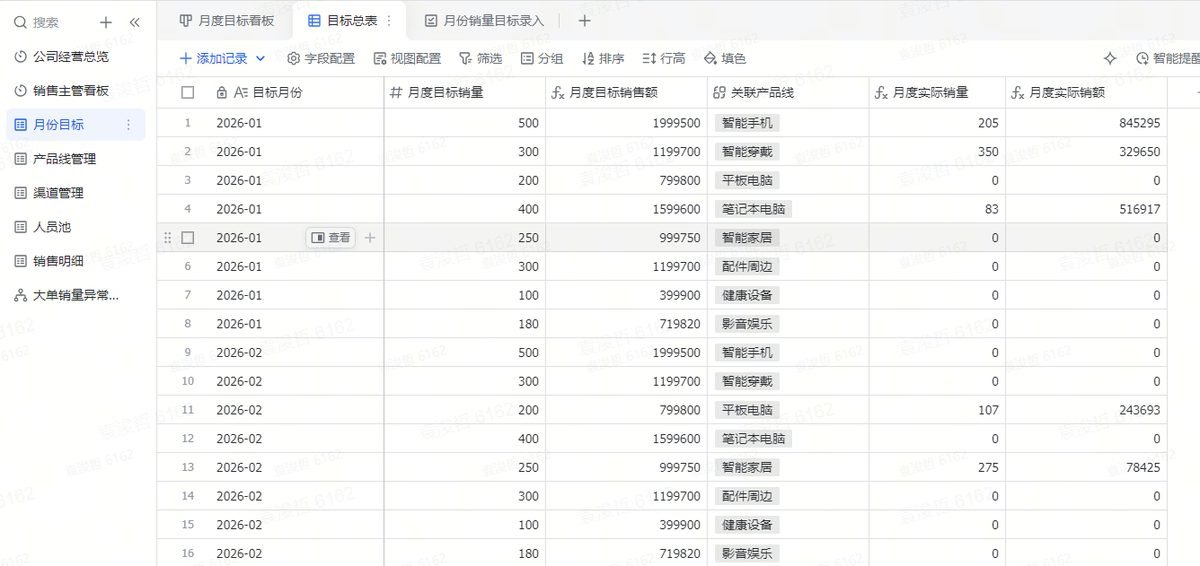Click 智能穿戴 tag in row 2

tap(747, 152)
